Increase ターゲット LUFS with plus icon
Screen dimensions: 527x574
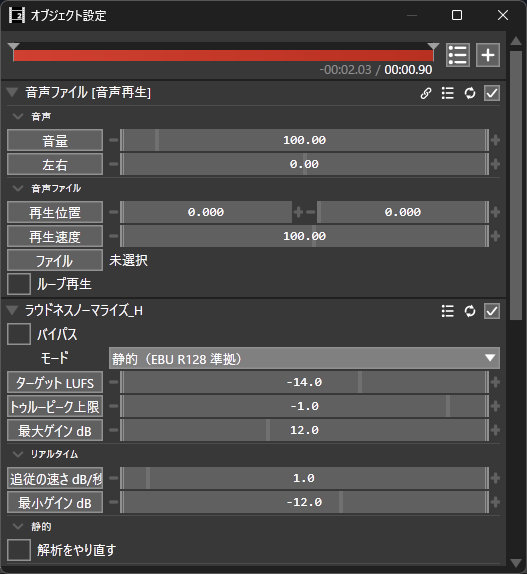pos(495,382)
